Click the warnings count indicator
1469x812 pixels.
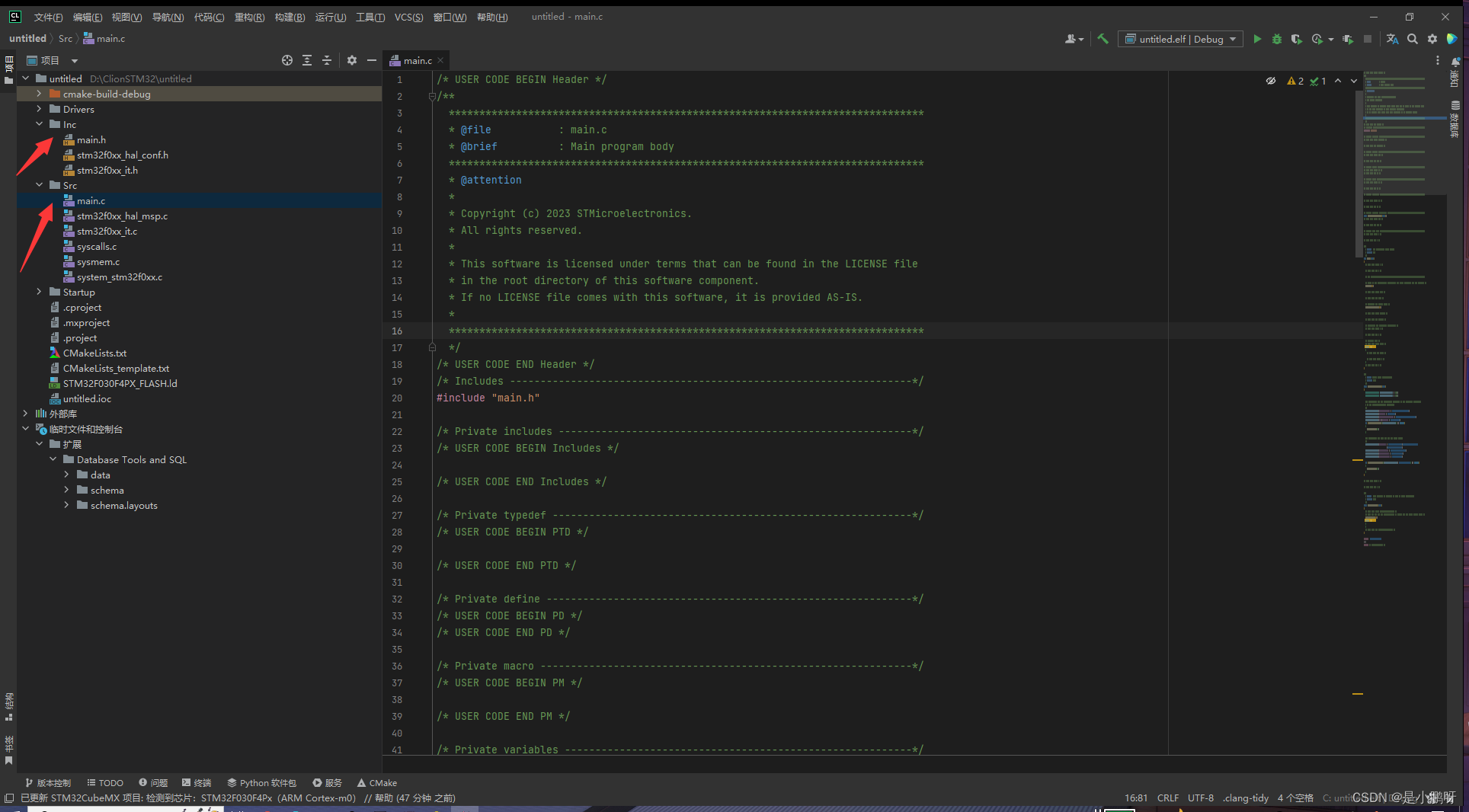pyautogui.click(x=1295, y=81)
